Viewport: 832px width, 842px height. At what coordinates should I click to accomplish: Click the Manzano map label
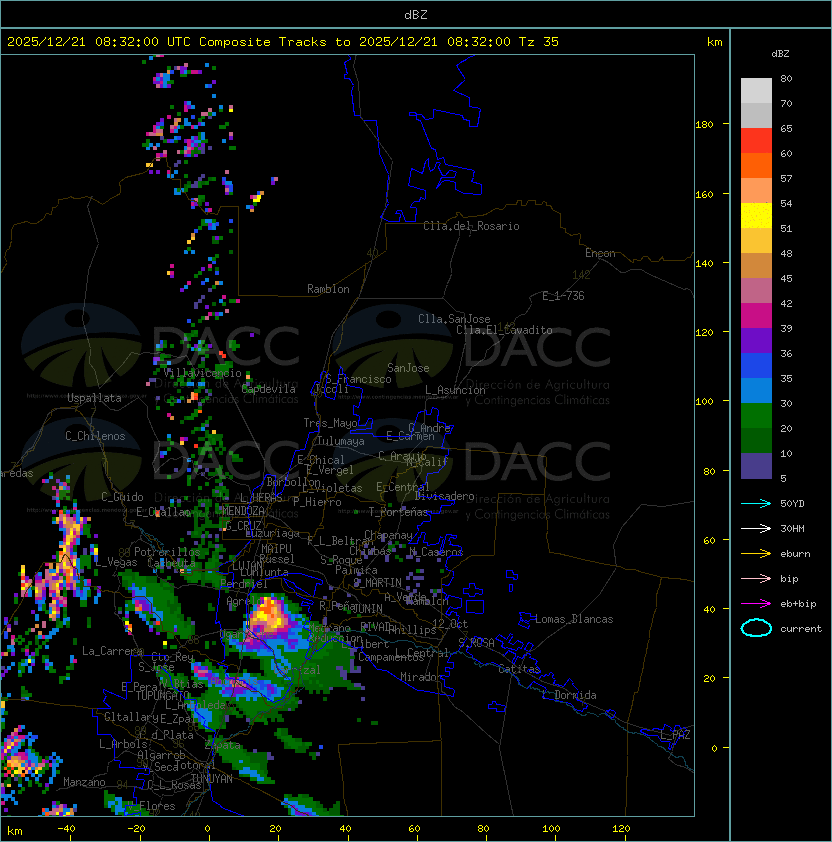click(84, 782)
